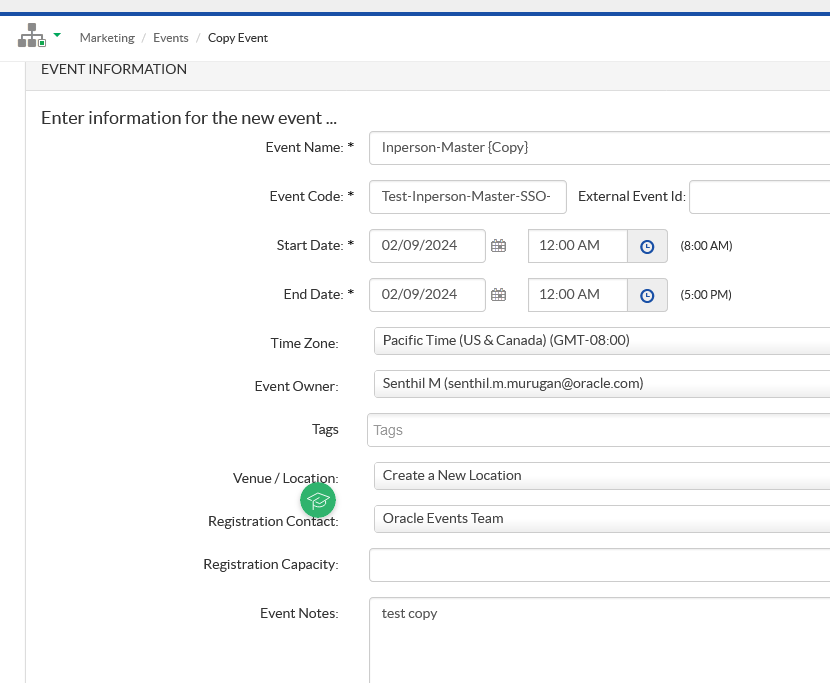Focus the Event Code input field
The width and height of the screenshot is (830, 683).
[x=467, y=196]
